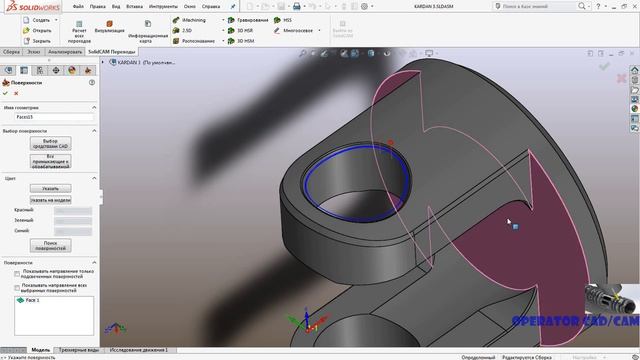Open help for Поверхности panel
The image size is (640, 360).
[92, 82]
